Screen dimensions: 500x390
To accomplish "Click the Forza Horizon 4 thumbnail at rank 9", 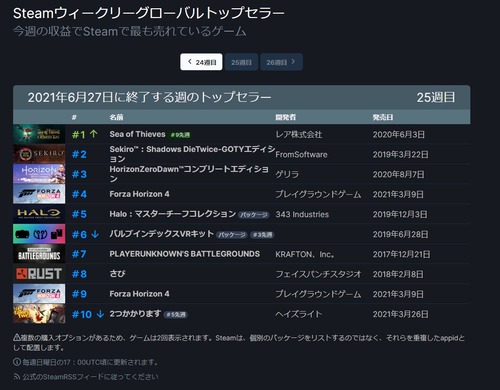I will (39, 294).
